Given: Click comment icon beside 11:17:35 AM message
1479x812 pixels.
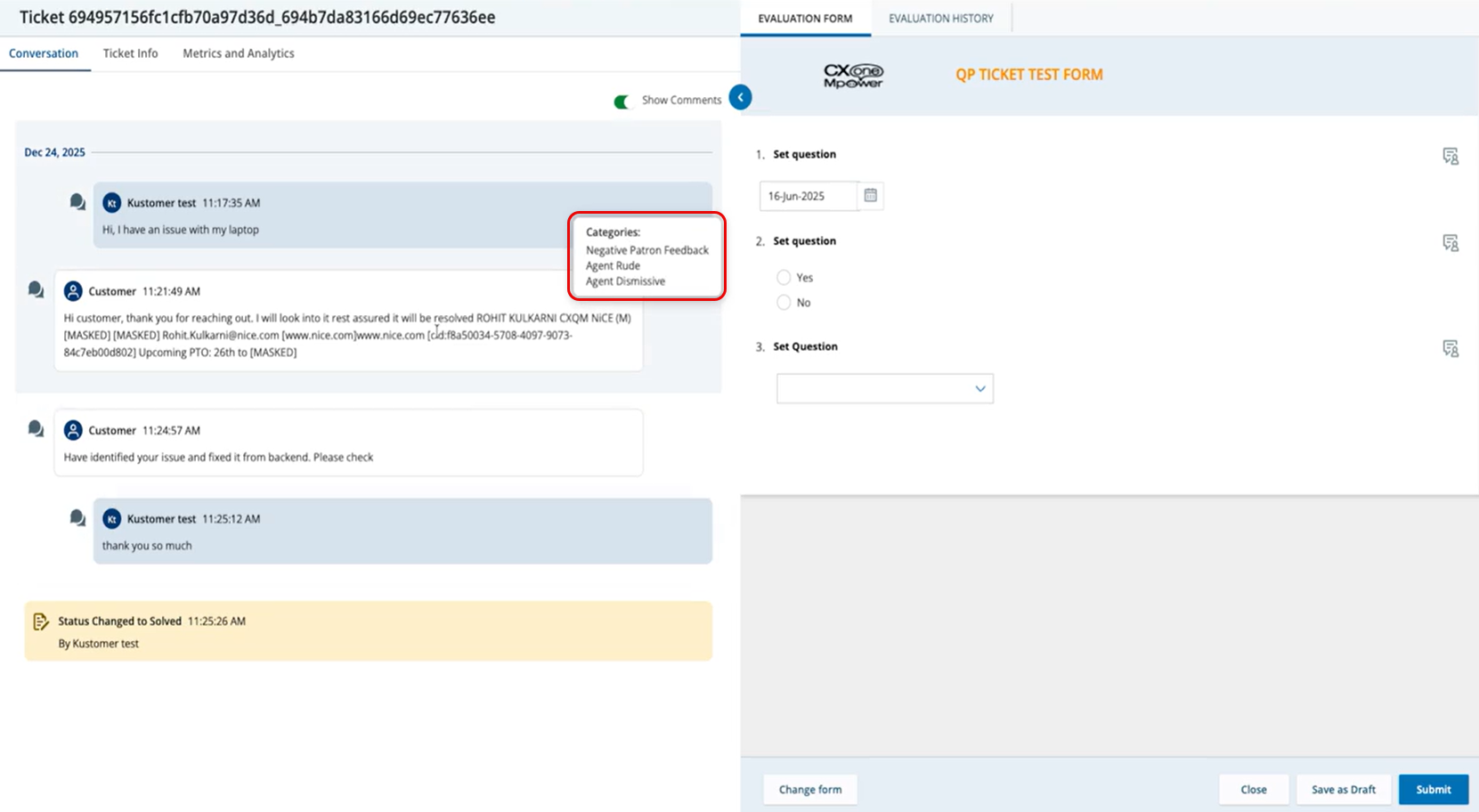Looking at the screenshot, I should [77, 202].
